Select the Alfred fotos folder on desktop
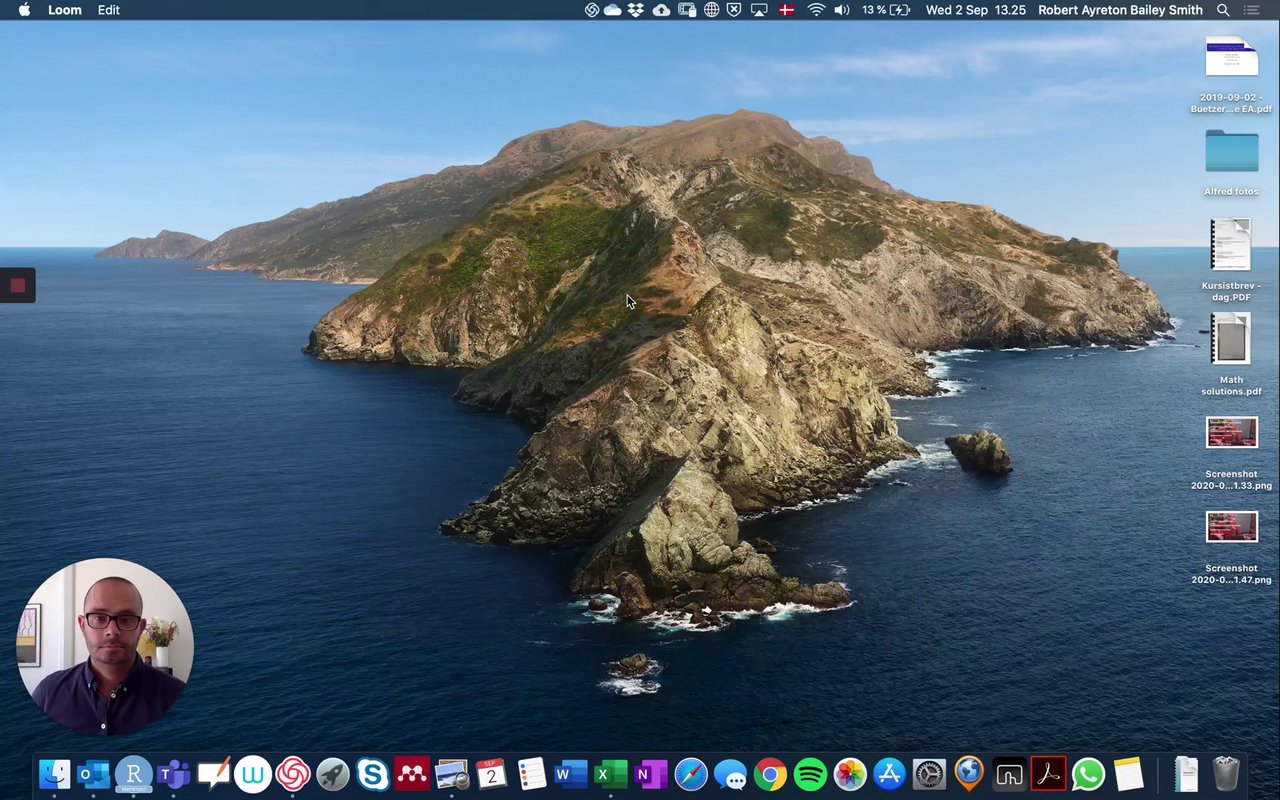 1231,152
